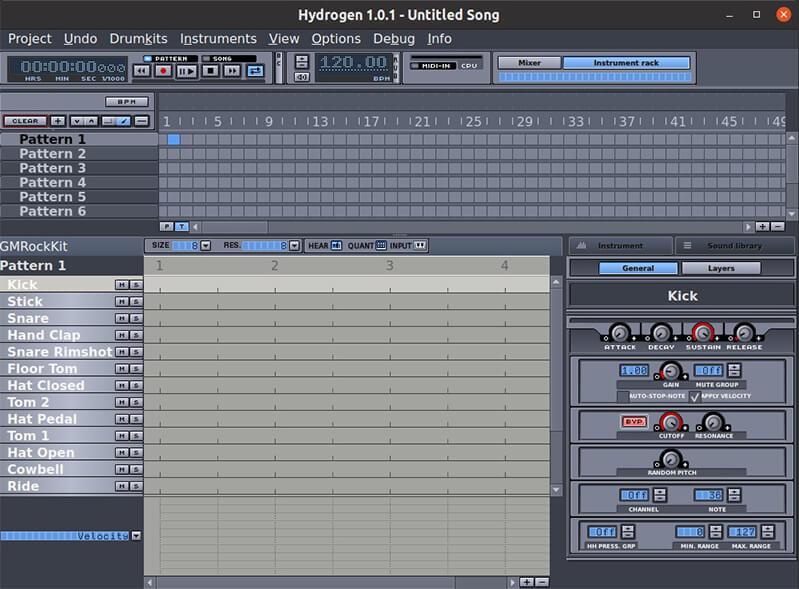Toggle the Hear new notes icon
Viewport: 799px width, 589px height.
[x=336, y=245]
